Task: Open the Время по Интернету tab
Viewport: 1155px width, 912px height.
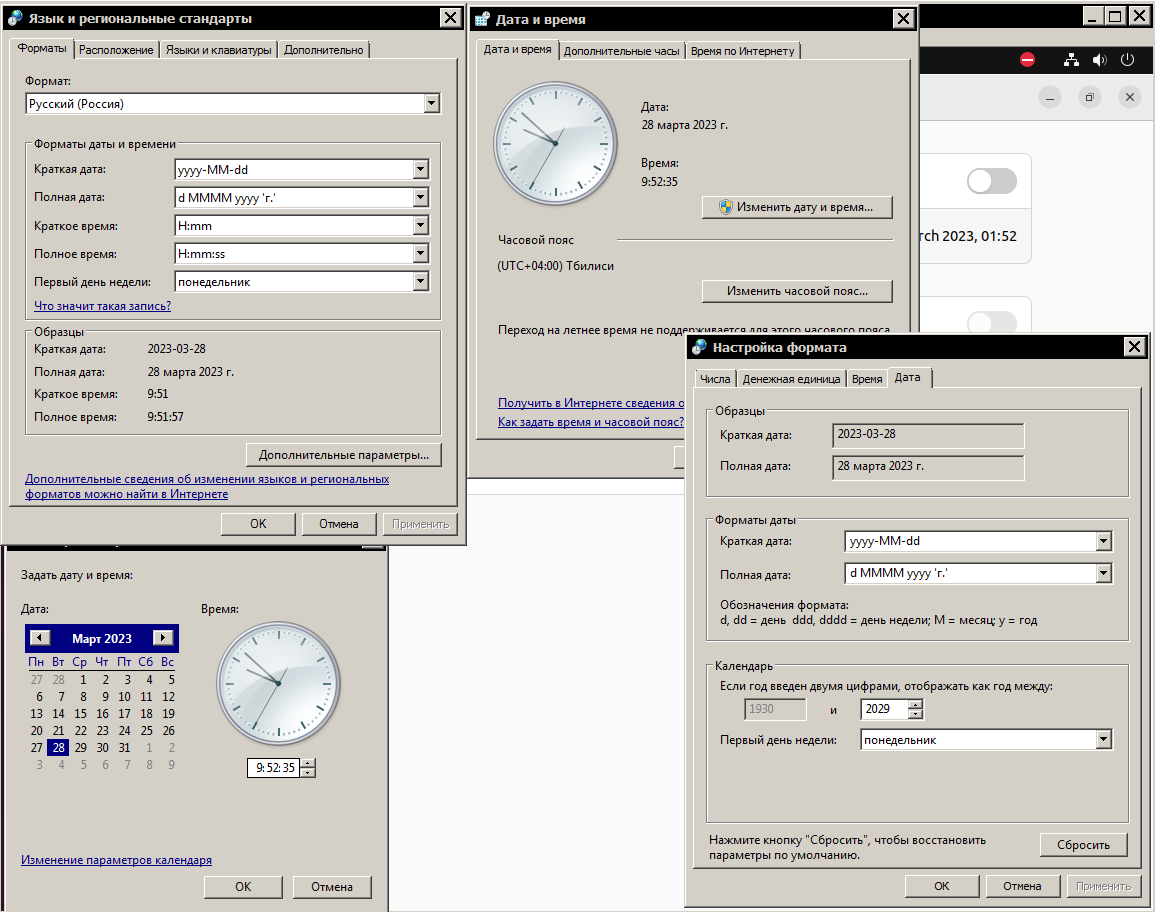Action: 742,51
